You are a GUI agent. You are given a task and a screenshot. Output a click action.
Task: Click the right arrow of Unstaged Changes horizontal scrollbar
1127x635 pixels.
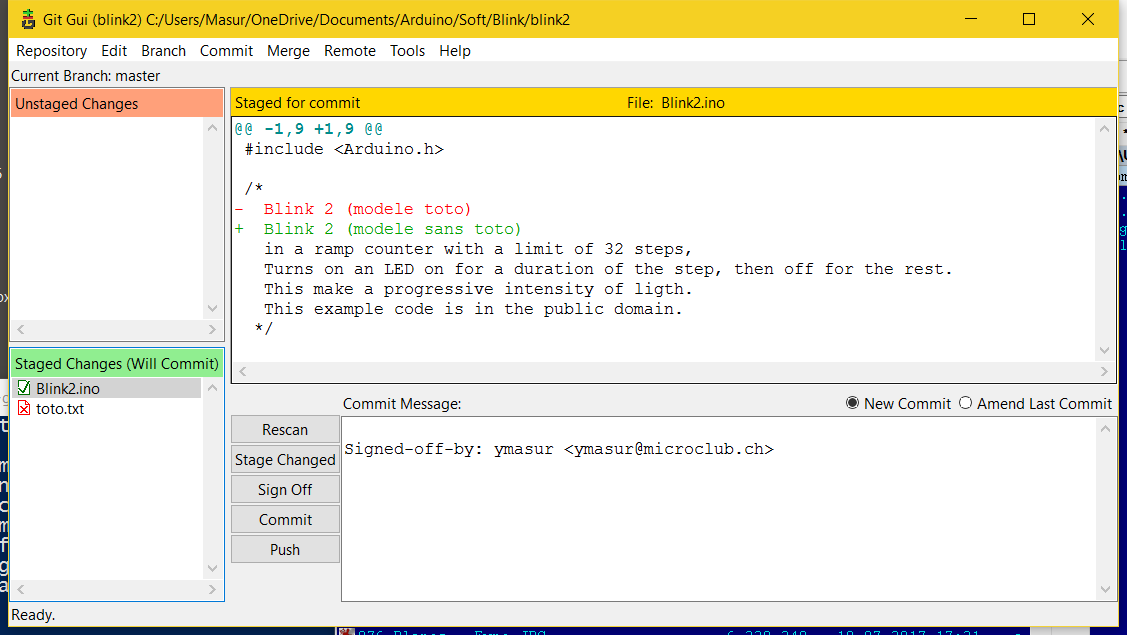(212, 329)
